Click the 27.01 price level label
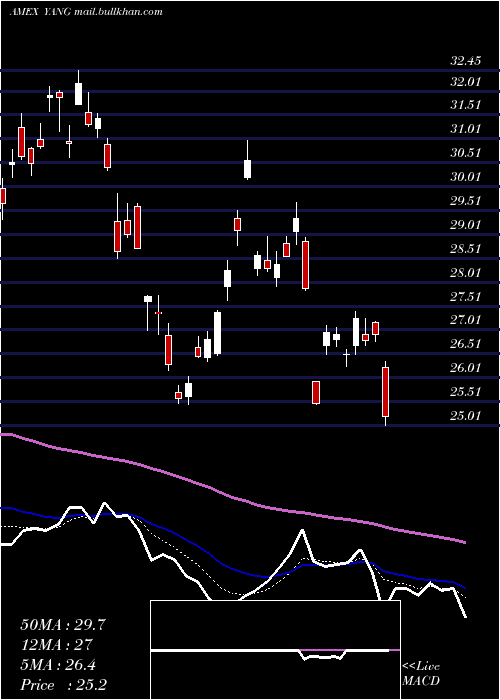The width and height of the screenshot is (500, 700). [466, 320]
